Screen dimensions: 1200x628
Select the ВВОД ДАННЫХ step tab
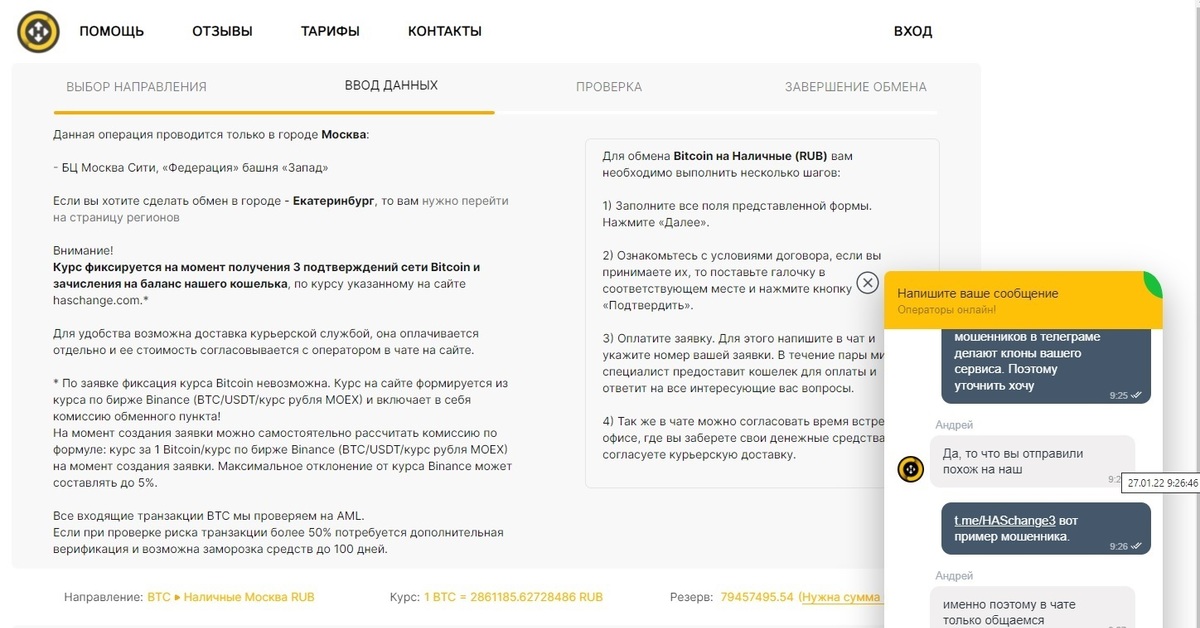coord(391,86)
